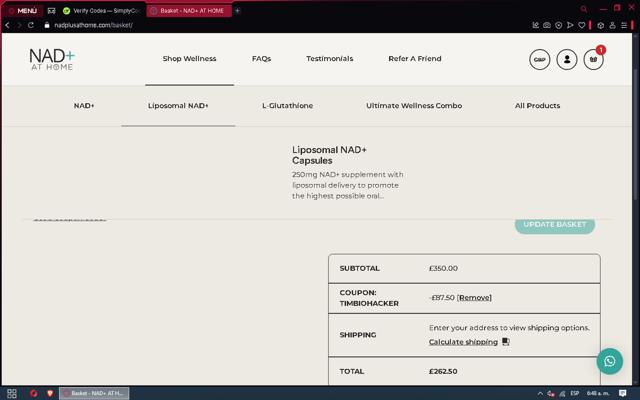Select NAD+ product category

pos(84,105)
